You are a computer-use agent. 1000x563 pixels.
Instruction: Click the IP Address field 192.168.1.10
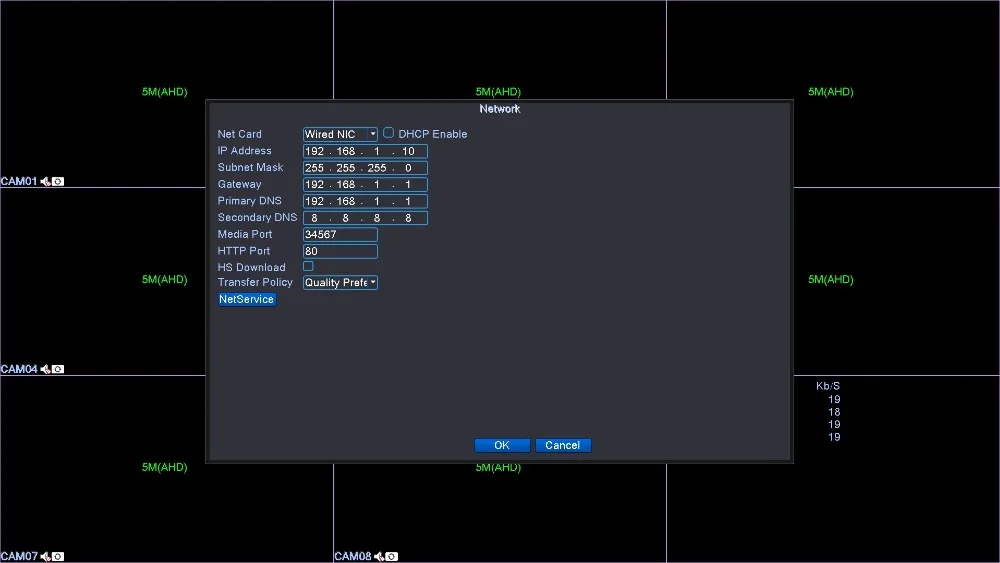pos(365,151)
